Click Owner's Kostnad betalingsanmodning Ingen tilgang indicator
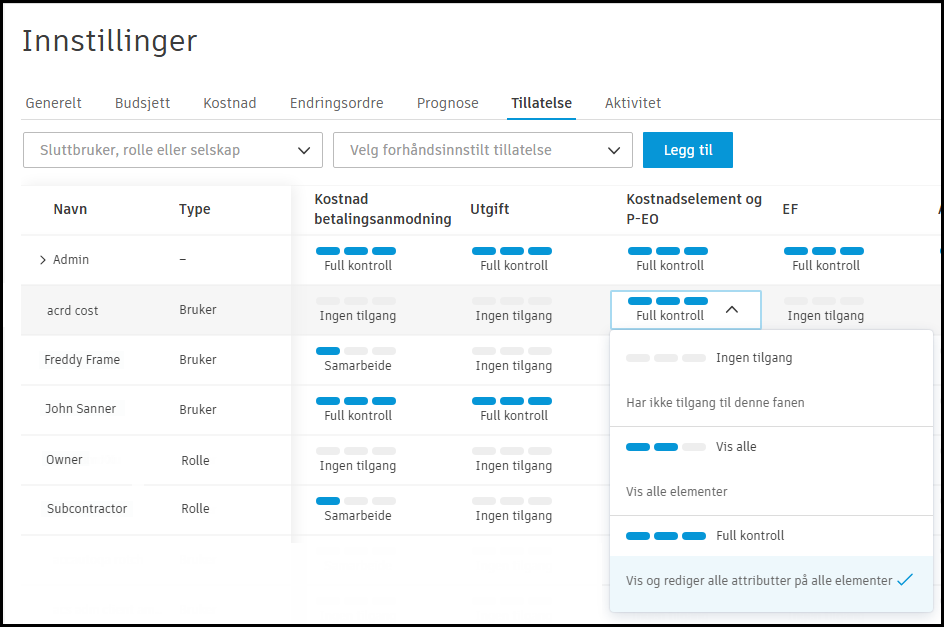 356,458
